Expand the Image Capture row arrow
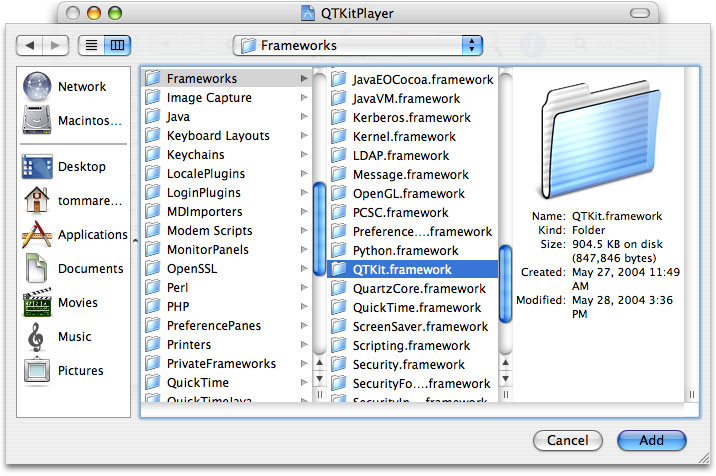This screenshot has width=716, height=476. tap(304, 97)
